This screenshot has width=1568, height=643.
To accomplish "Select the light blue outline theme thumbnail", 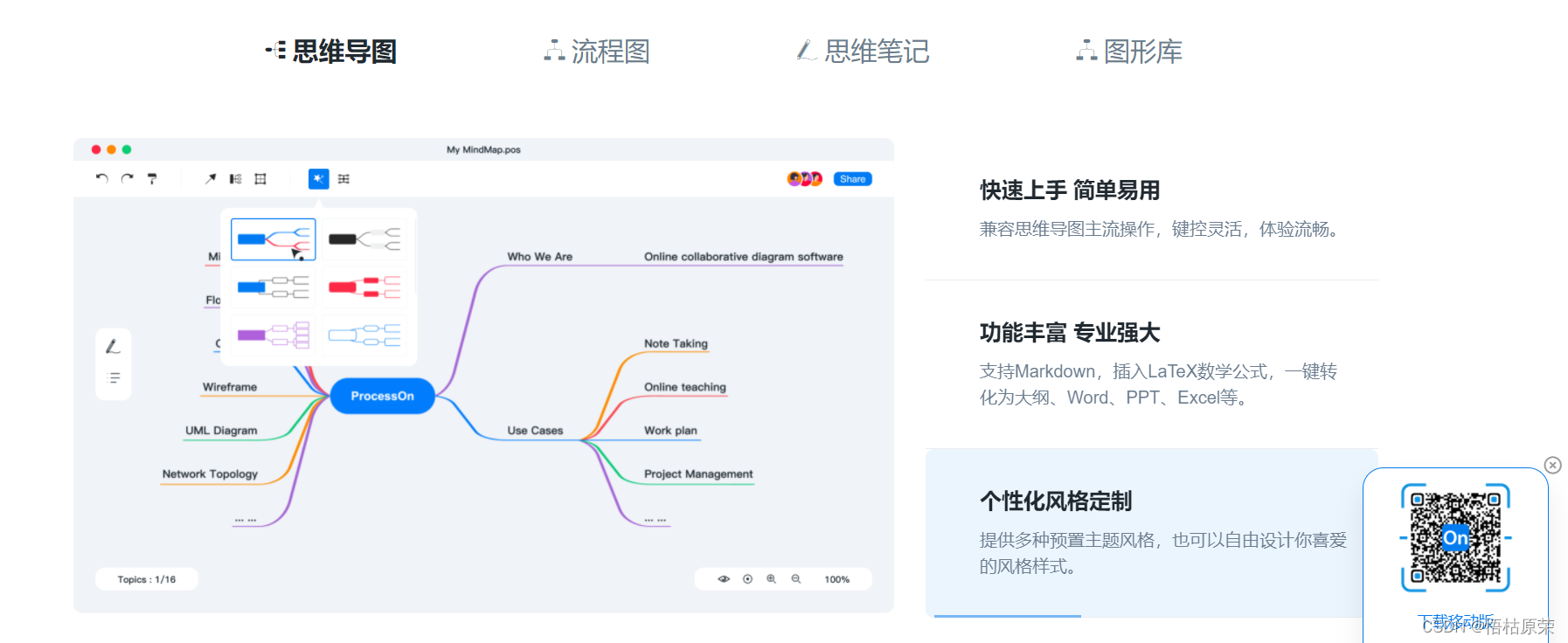I will [x=364, y=335].
